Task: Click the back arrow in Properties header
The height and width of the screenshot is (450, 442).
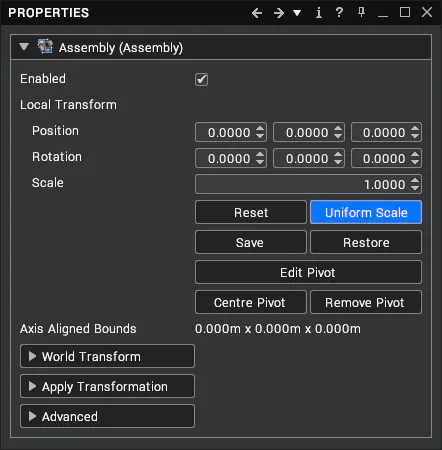Action: point(257,13)
